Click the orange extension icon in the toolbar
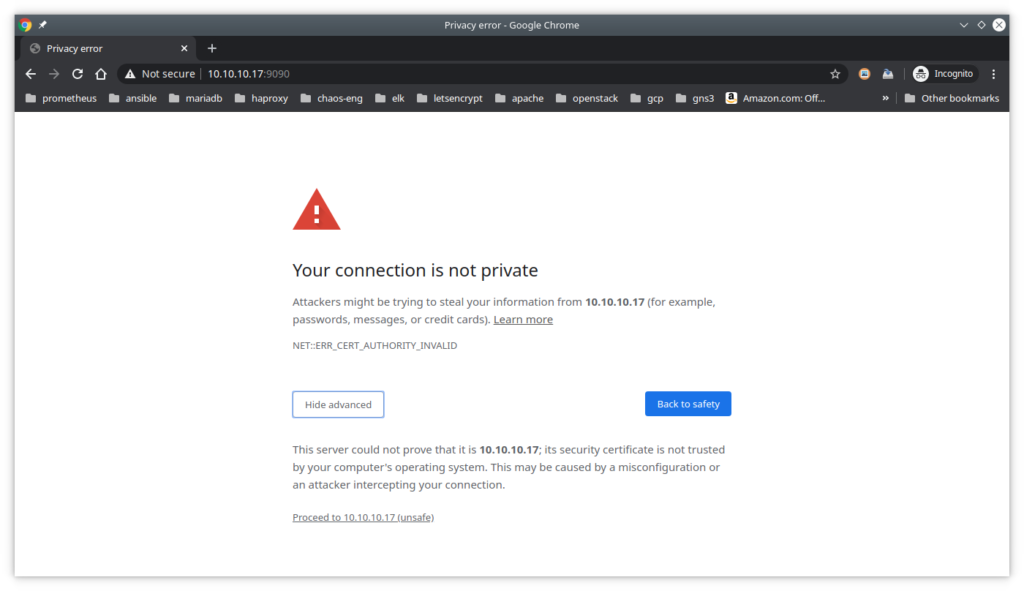Screen dimensions: 1024x591 tap(864, 74)
